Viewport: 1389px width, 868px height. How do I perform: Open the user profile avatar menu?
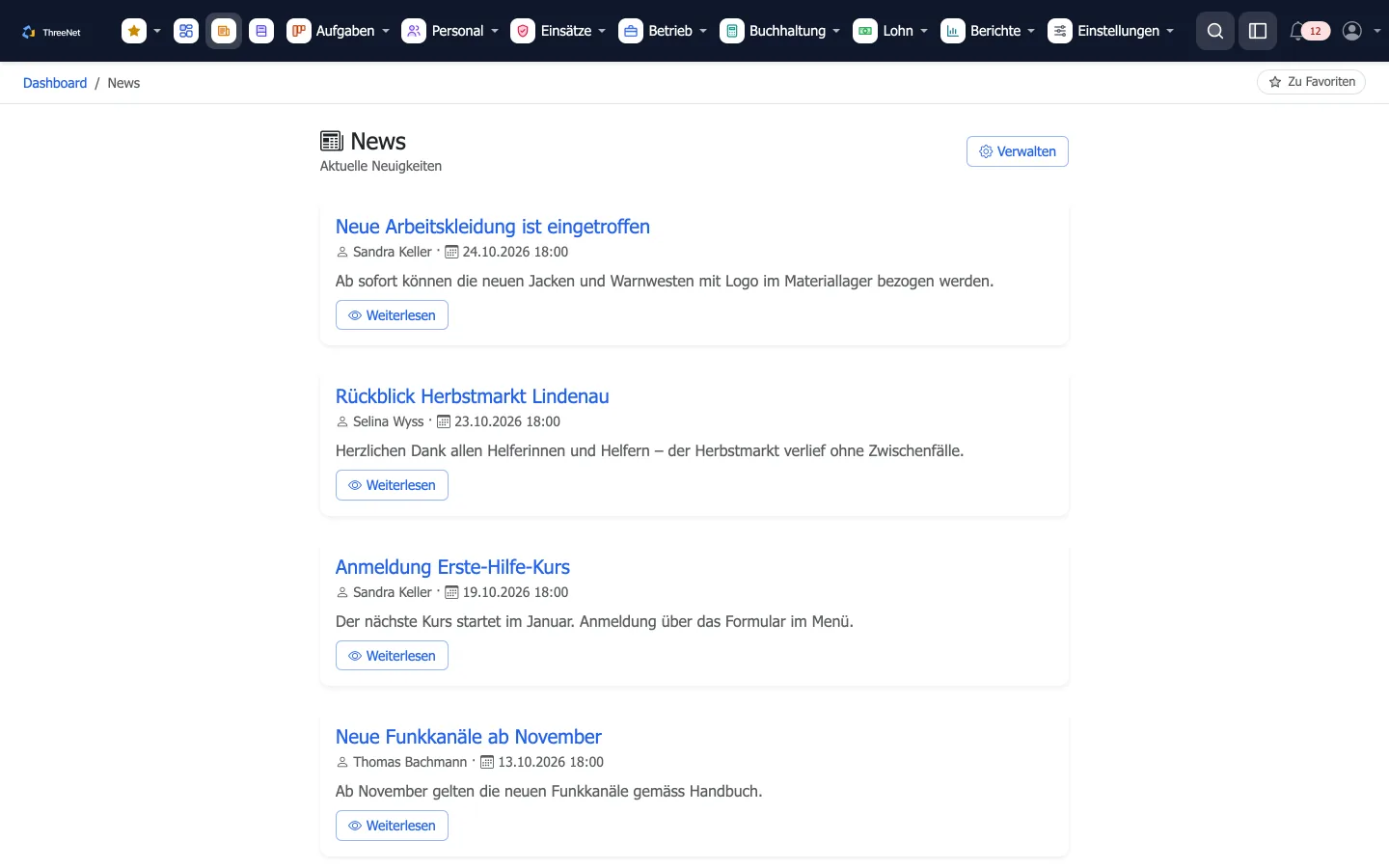point(1352,31)
